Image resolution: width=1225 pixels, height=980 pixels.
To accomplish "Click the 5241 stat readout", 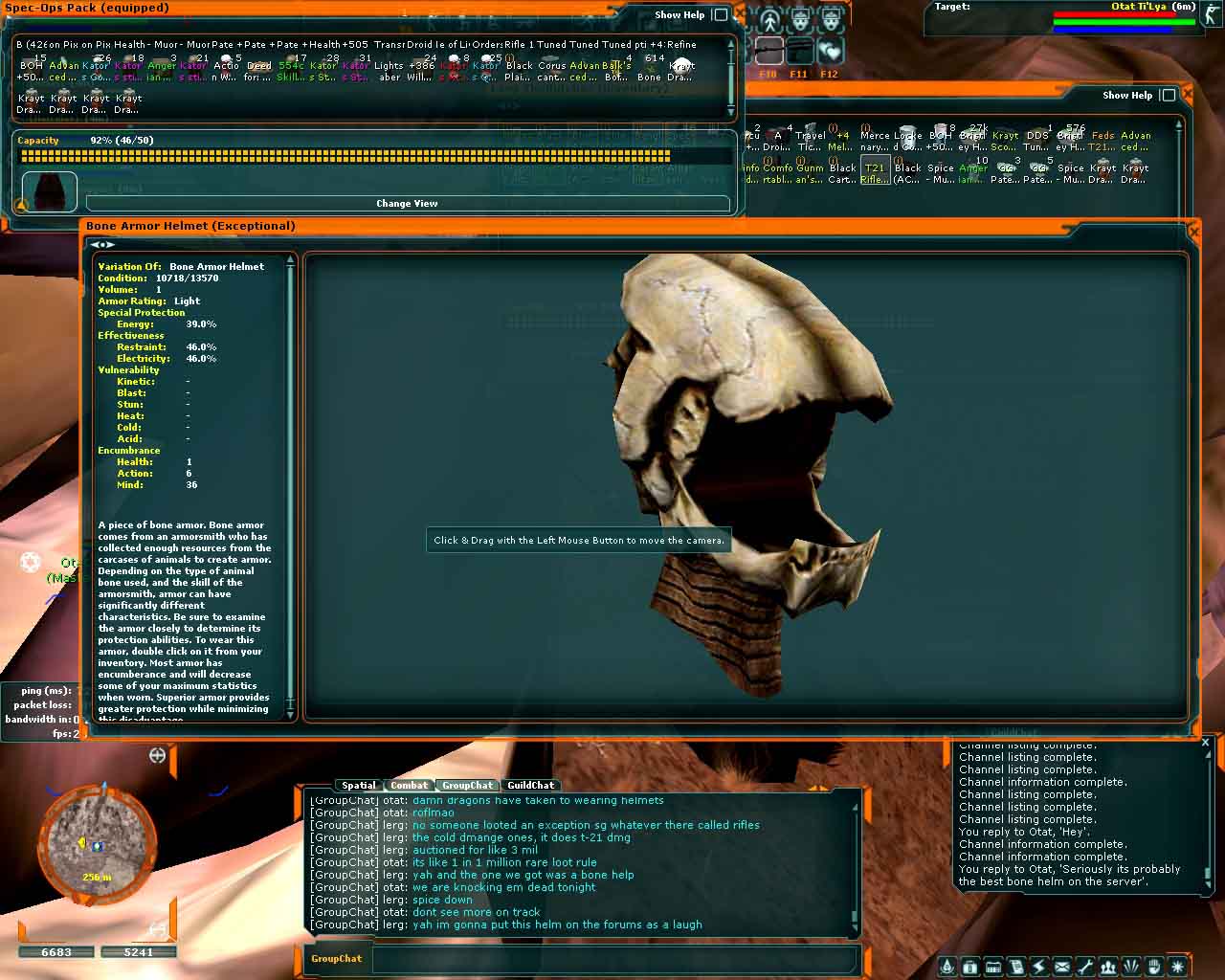I will [138, 952].
